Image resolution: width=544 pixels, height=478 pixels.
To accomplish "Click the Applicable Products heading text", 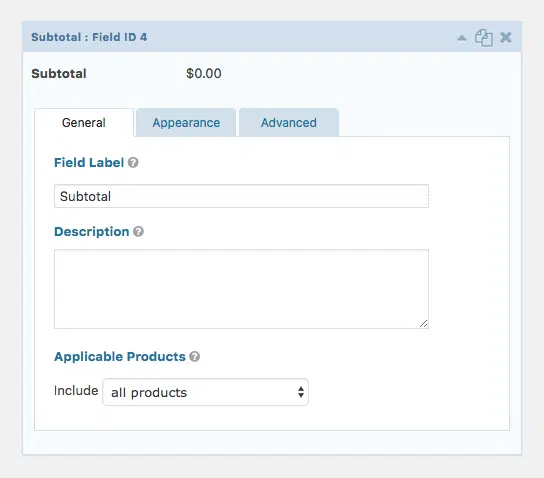I will click(120, 357).
